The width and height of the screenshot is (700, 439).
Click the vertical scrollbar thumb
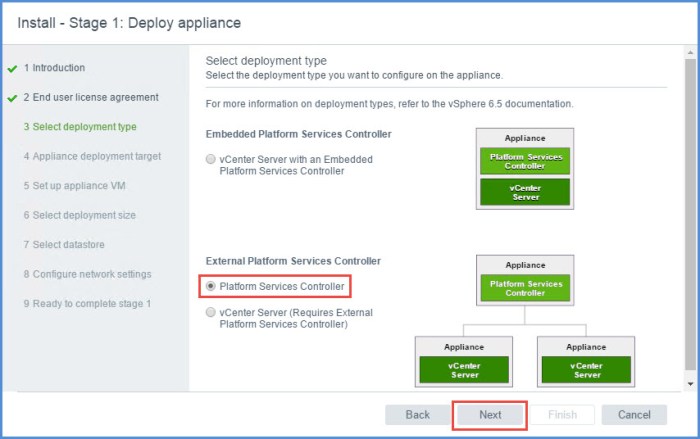(690, 214)
